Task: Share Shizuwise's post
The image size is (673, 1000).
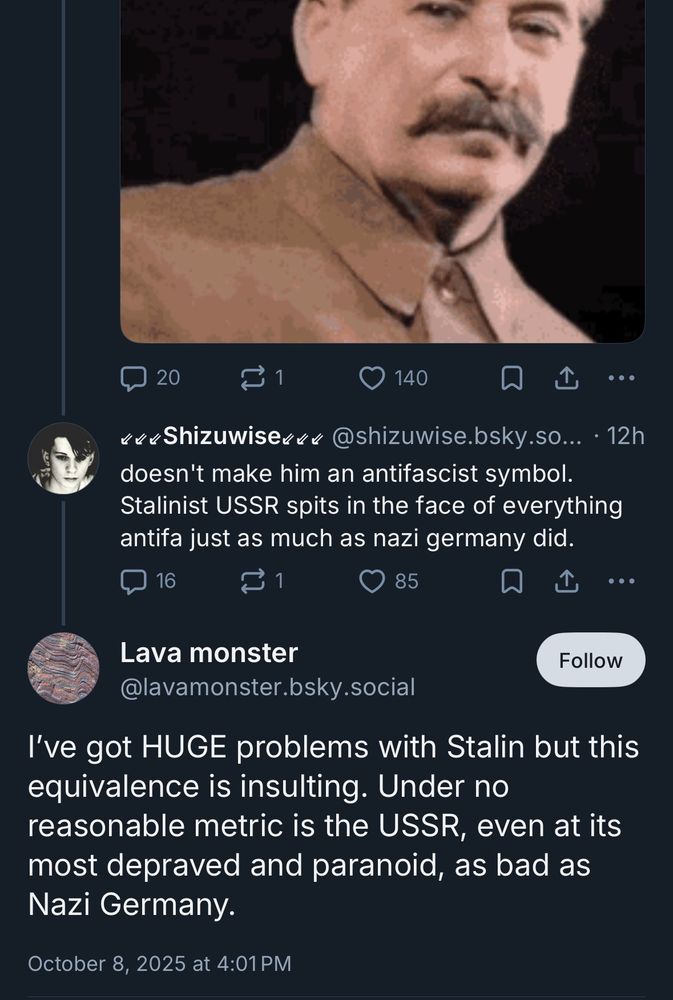Action: pos(566,580)
